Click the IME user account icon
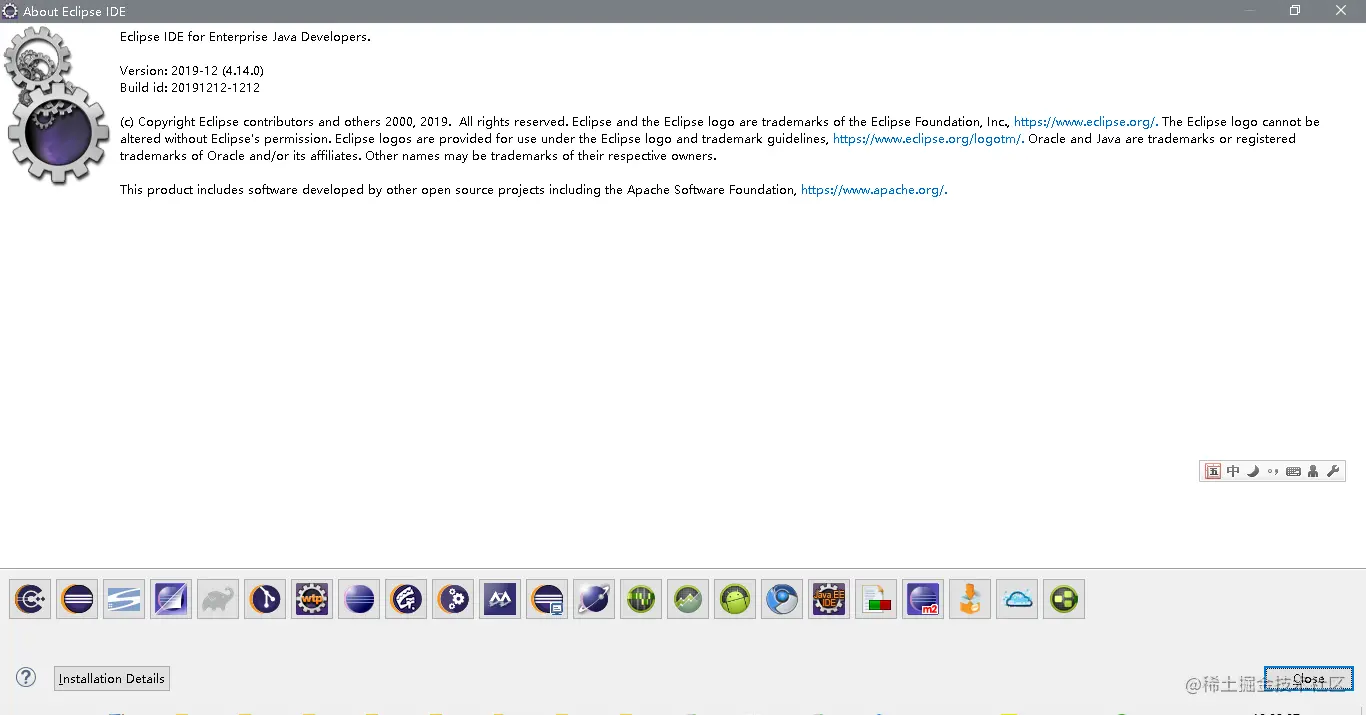The image size is (1366, 715). tap(1313, 471)
